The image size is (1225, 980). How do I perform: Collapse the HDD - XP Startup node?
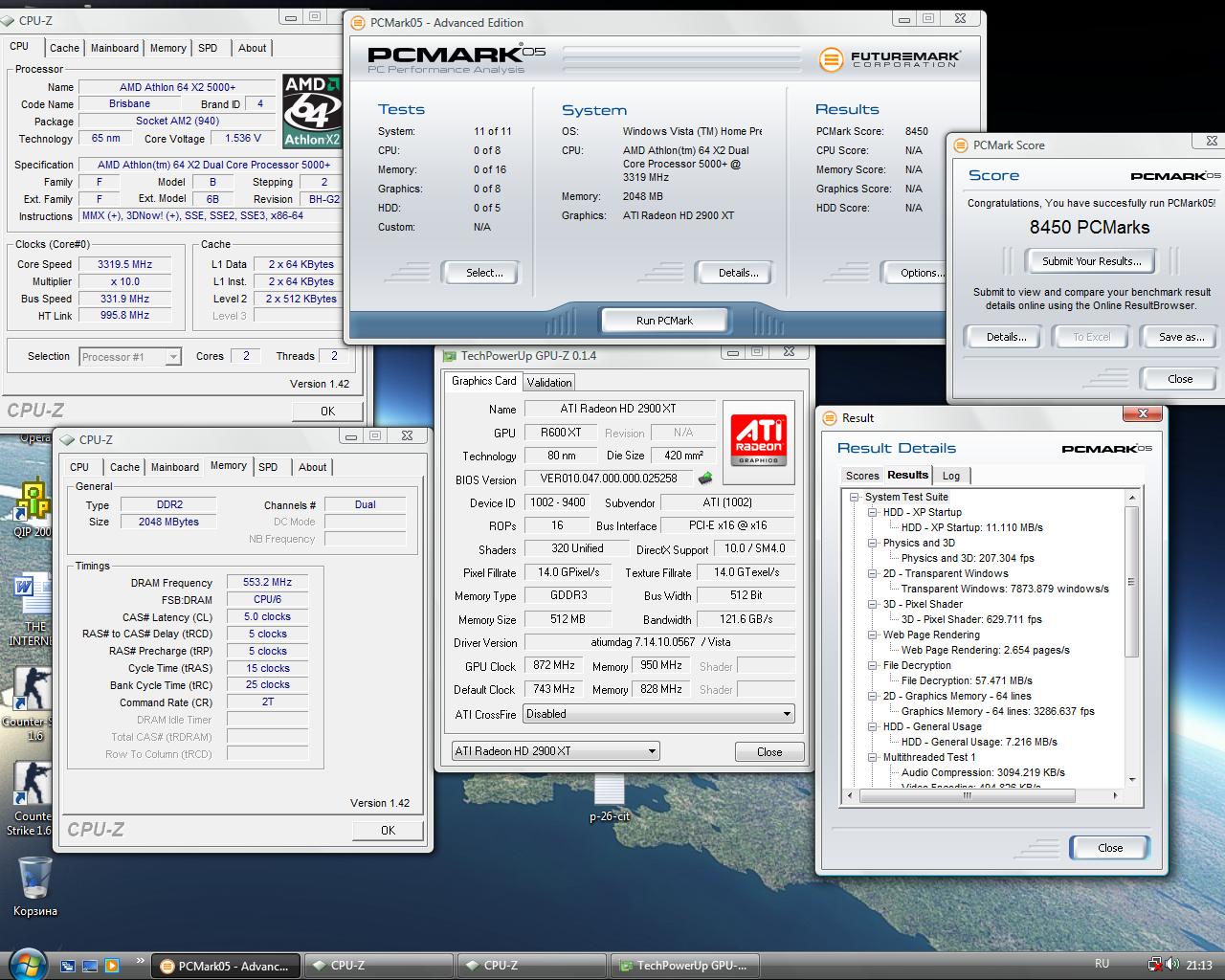click(873, 512)
